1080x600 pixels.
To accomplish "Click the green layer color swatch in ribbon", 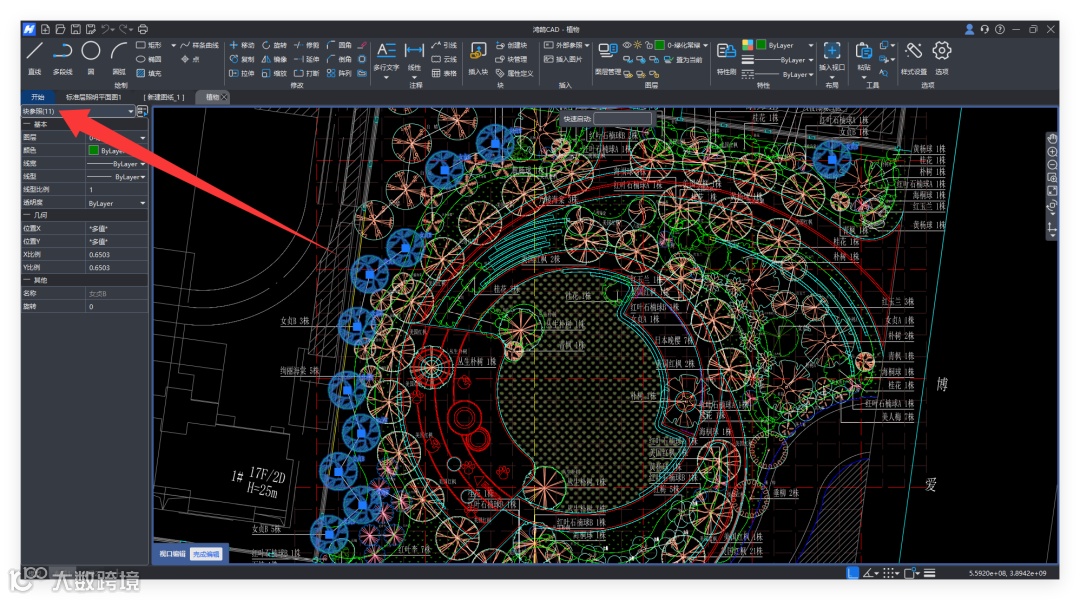I will click(x=659, y=45).
